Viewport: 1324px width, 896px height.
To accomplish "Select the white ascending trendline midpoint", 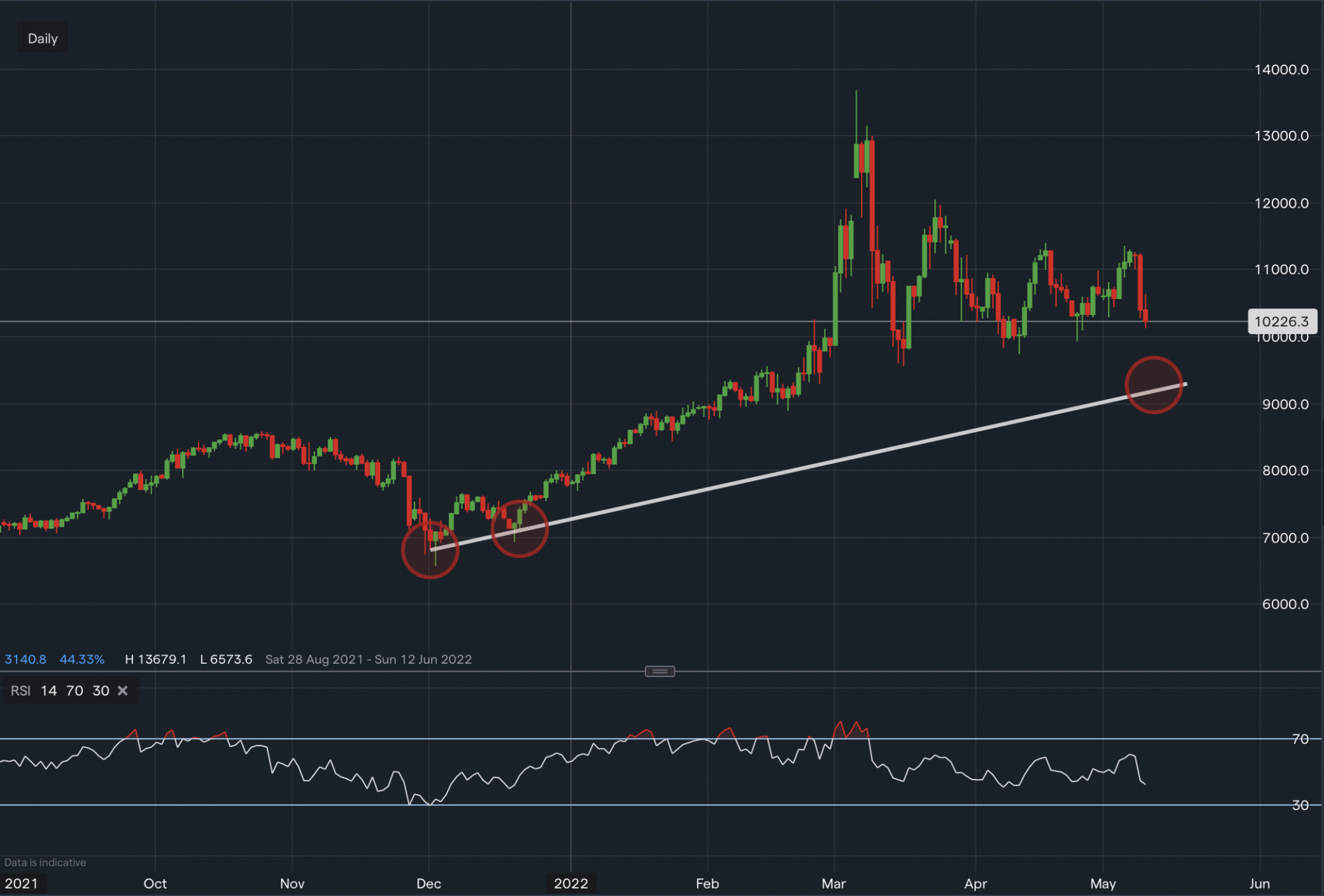I will (808, 466).
